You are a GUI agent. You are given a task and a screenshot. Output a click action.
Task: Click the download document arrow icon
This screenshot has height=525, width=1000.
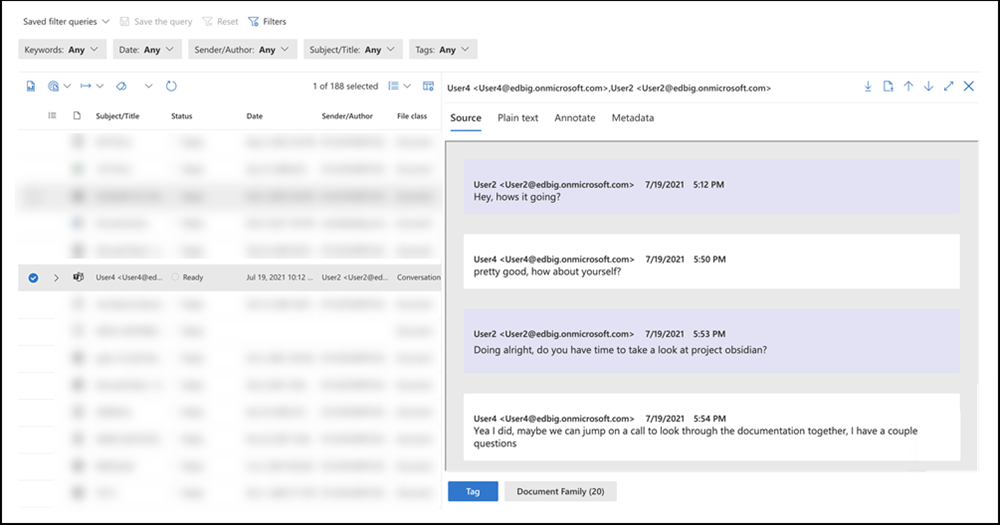868,87
